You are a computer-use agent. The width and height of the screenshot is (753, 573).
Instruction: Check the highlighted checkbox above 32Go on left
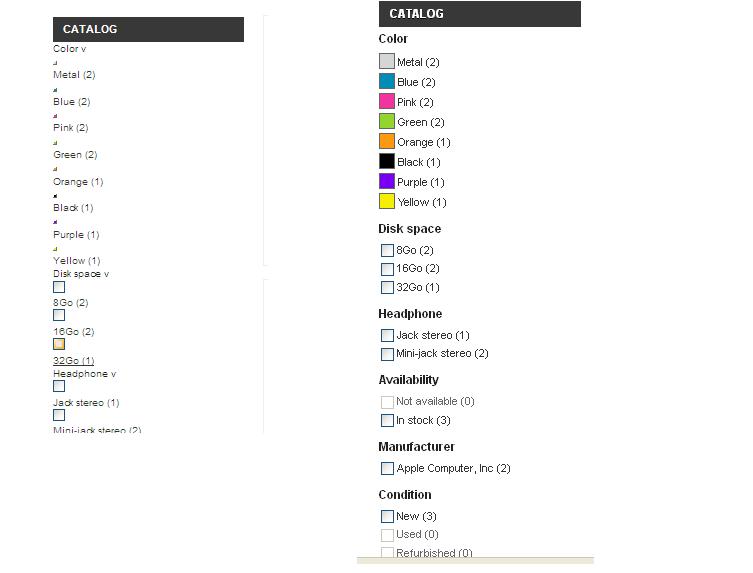(59, 344)
